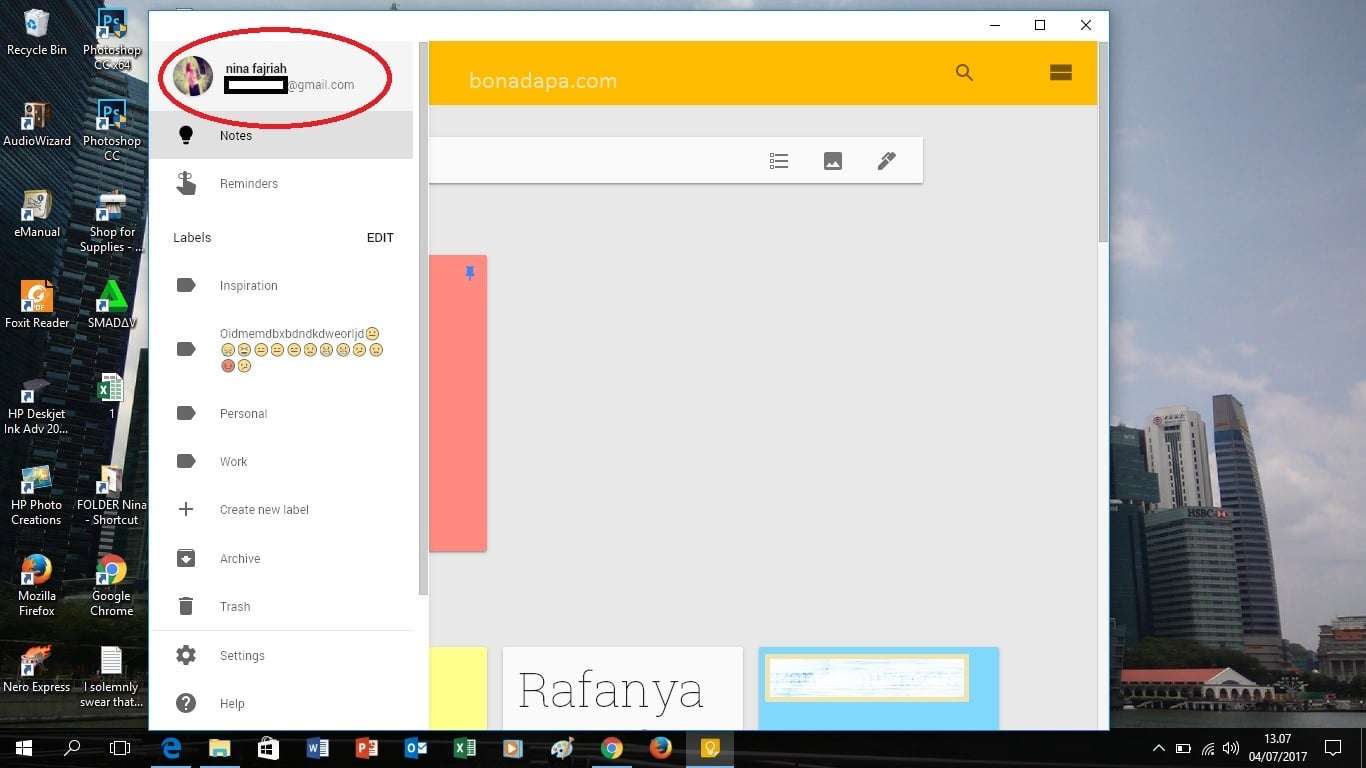
Task: Click the Notes lightbulb icon
Action: [186, 135]
